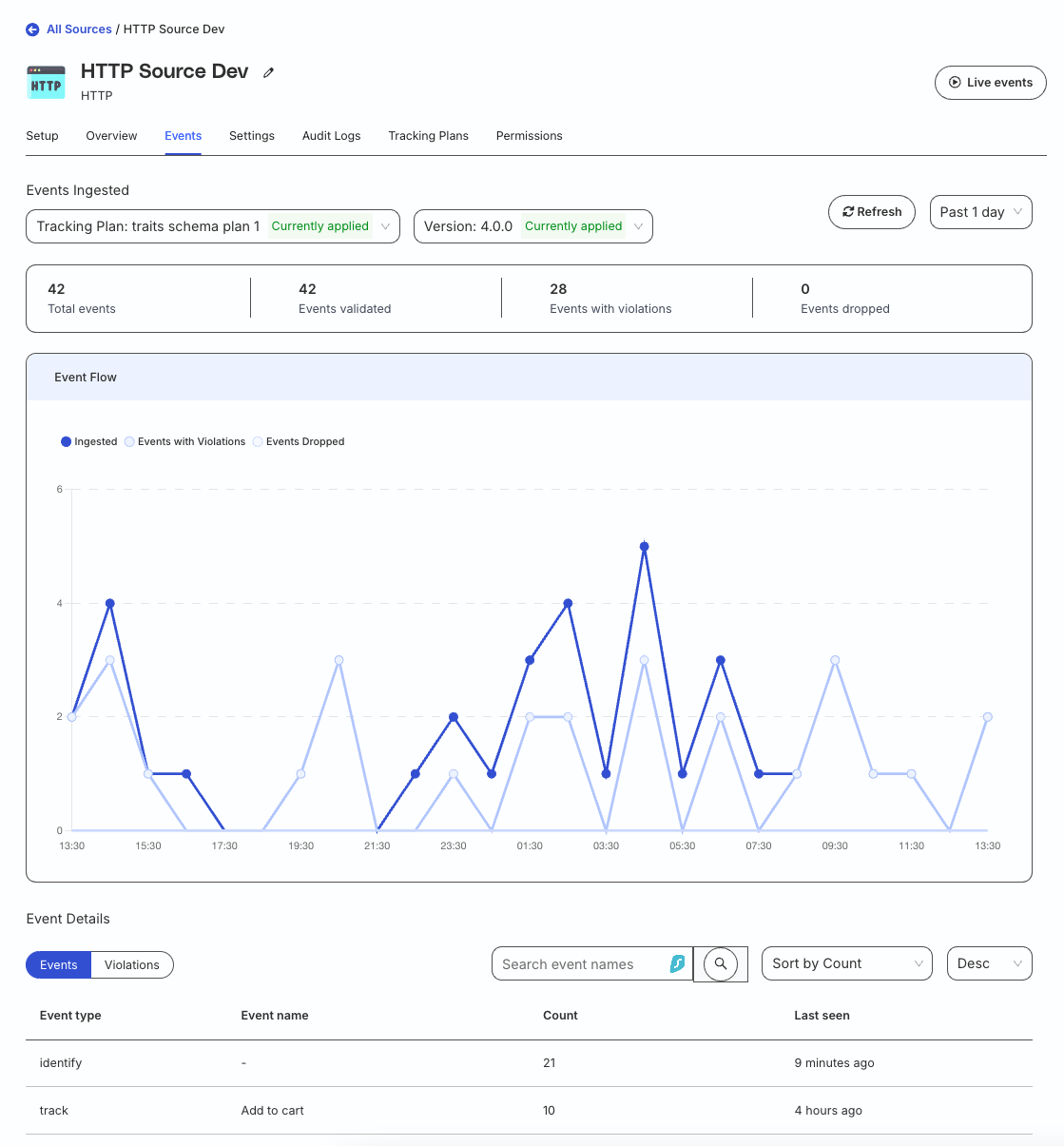
Task: Click the magnifier search button
Action: click(x=721, y=964)
